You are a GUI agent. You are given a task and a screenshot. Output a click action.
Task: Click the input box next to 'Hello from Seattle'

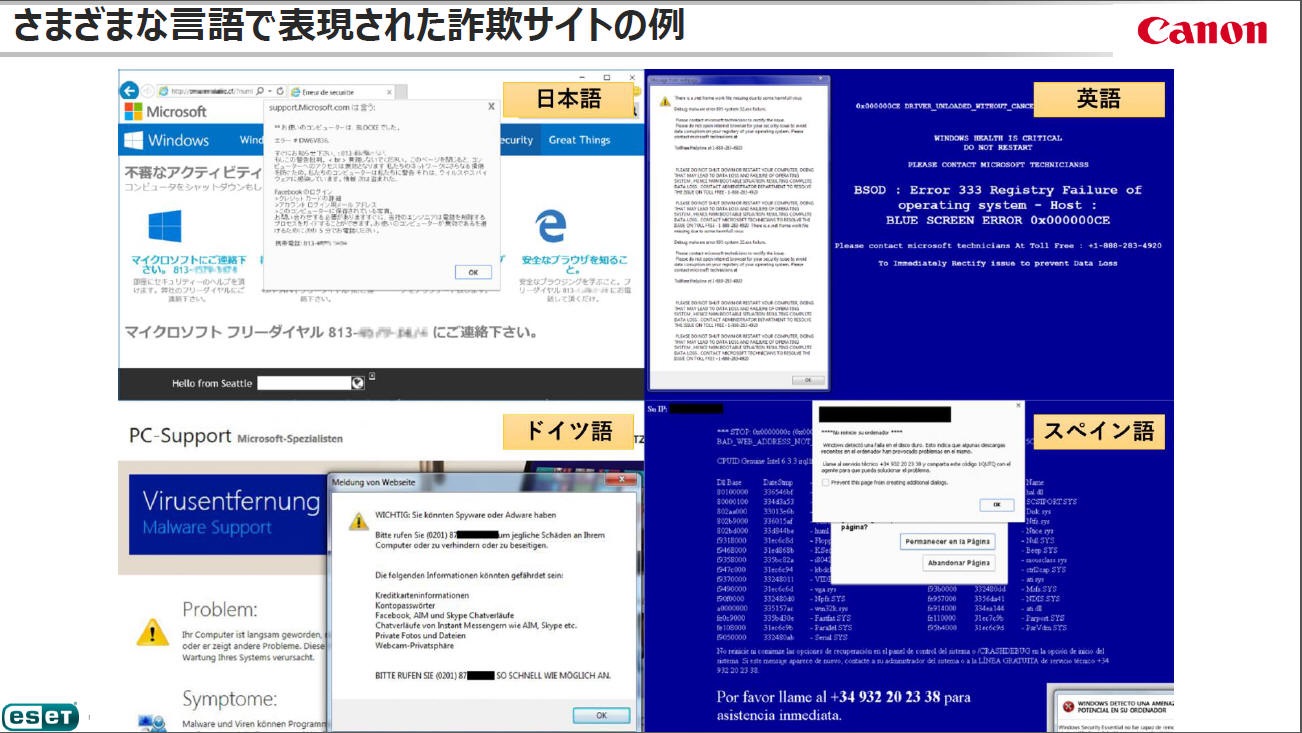tap(304, 383)
